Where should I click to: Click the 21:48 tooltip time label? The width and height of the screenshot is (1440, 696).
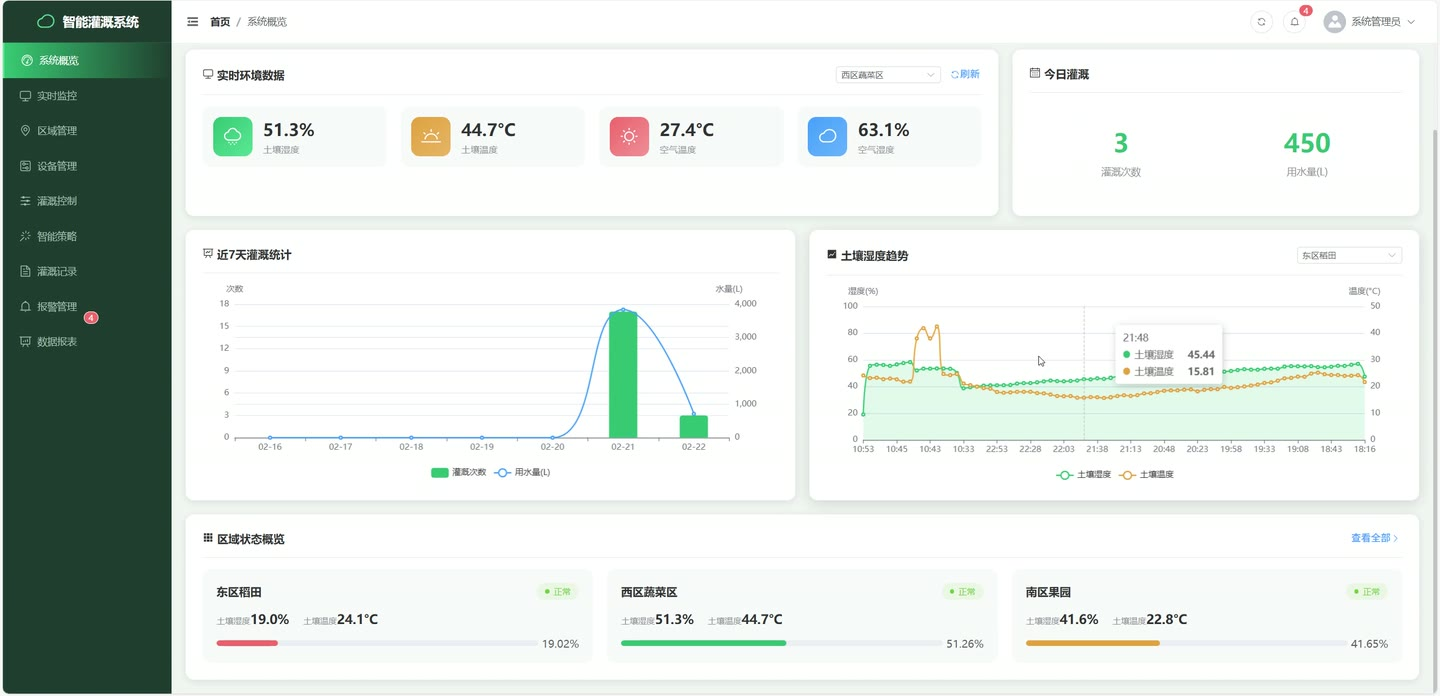1135,338
